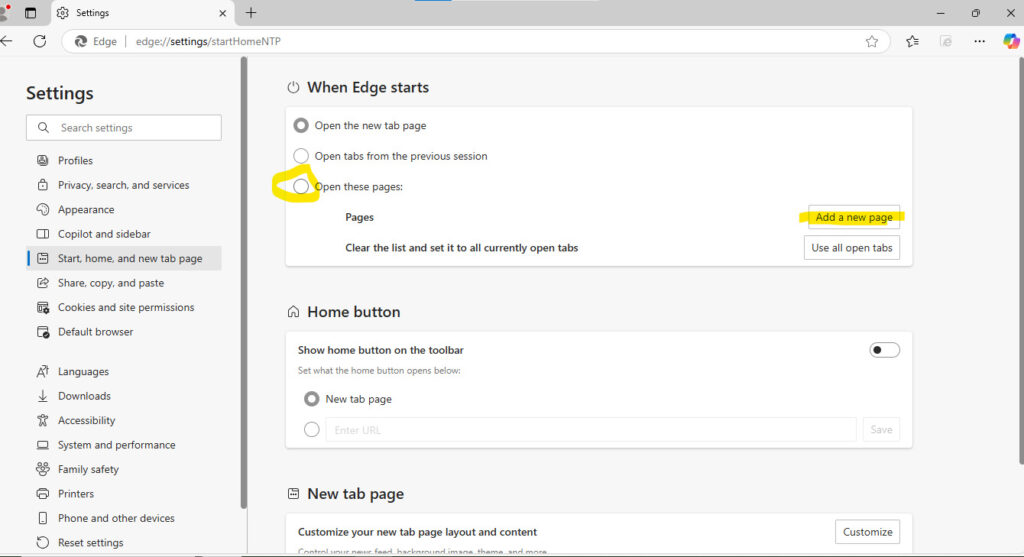
Task: Click the Default browser icon
Action: (x=42, y=332)
